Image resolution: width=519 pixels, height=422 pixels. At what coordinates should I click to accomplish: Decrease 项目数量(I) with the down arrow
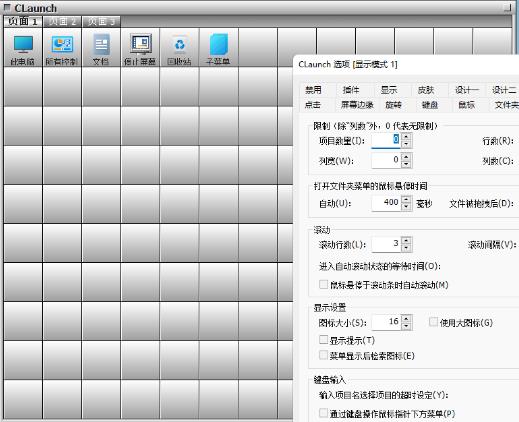tap(406, 144)
